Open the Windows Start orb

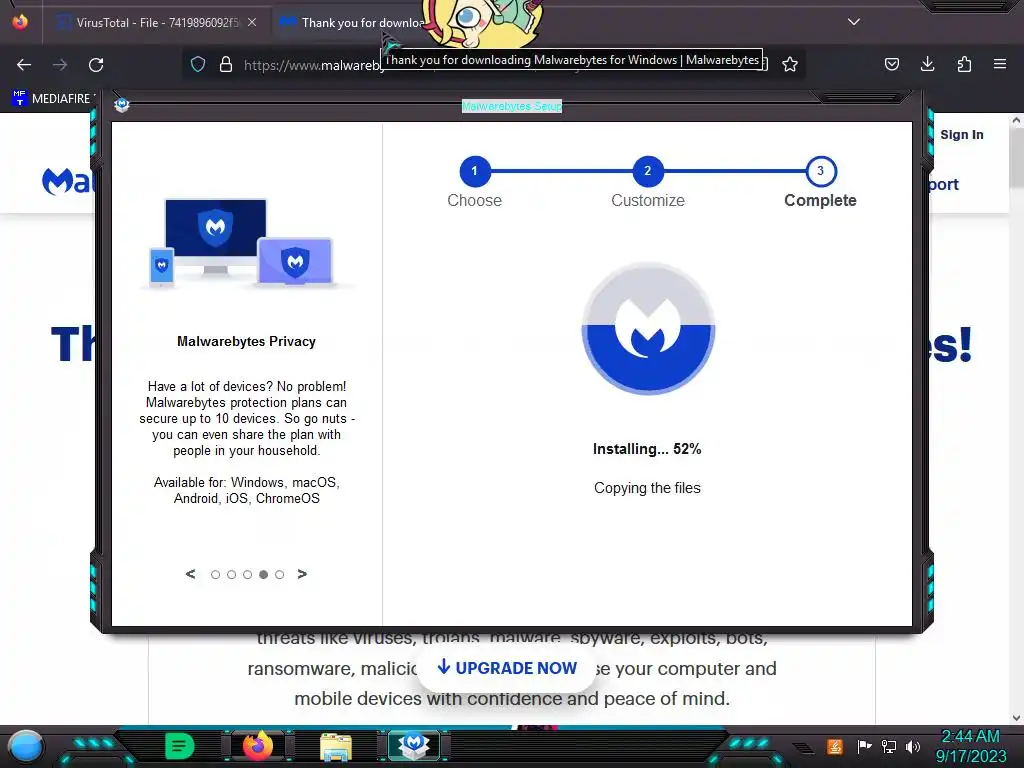(x=26, y=746)
